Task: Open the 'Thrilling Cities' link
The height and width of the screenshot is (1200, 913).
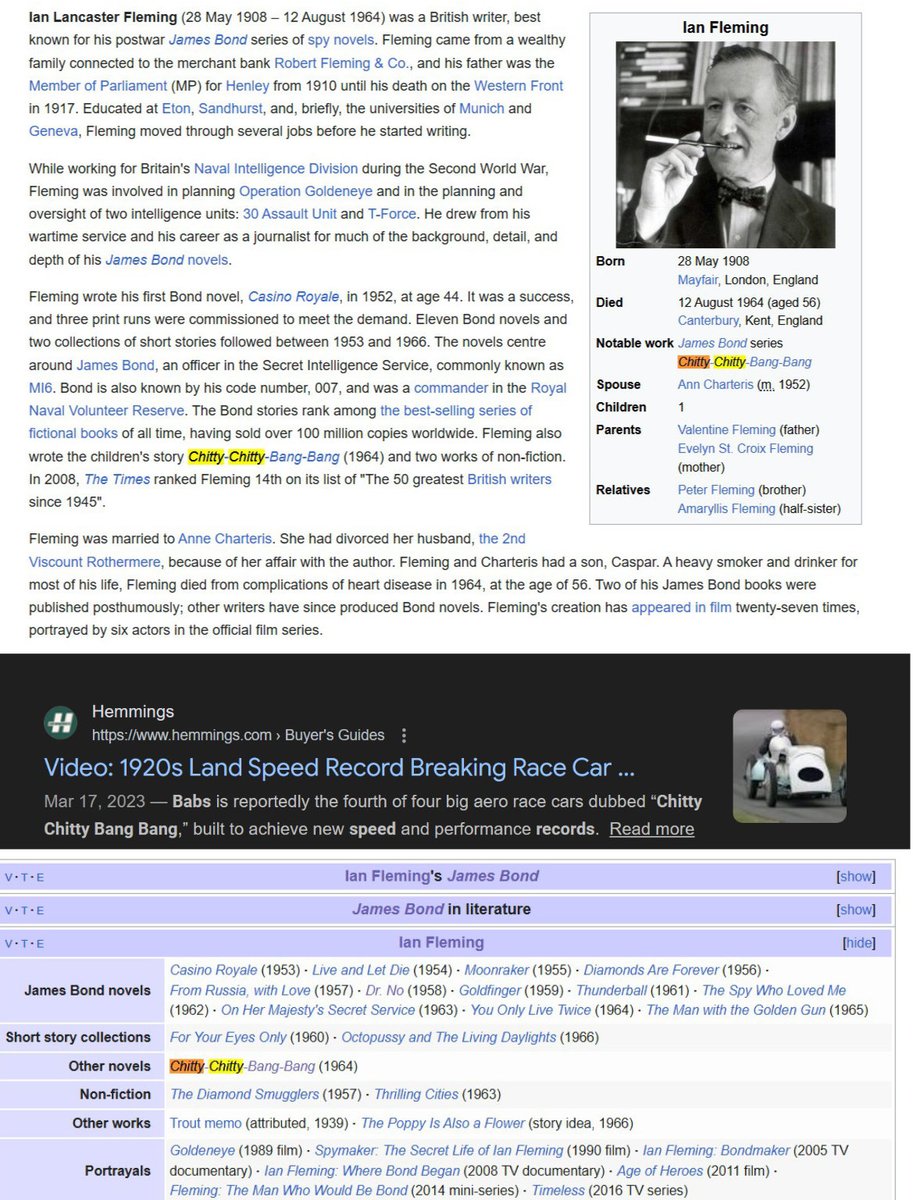Action: click(x=417, y=1094)
